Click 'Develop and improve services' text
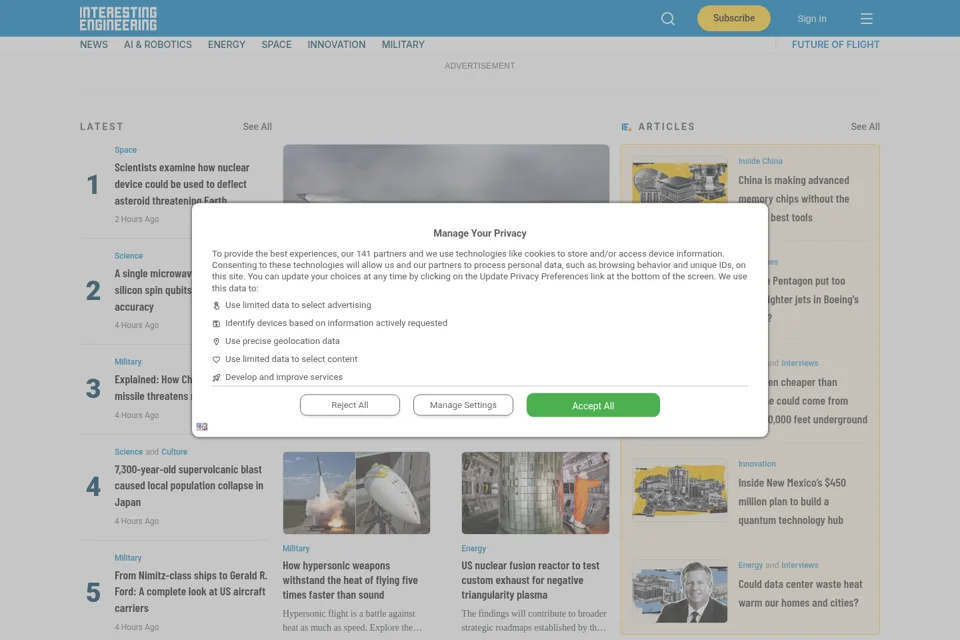 (x=284, y=377)
